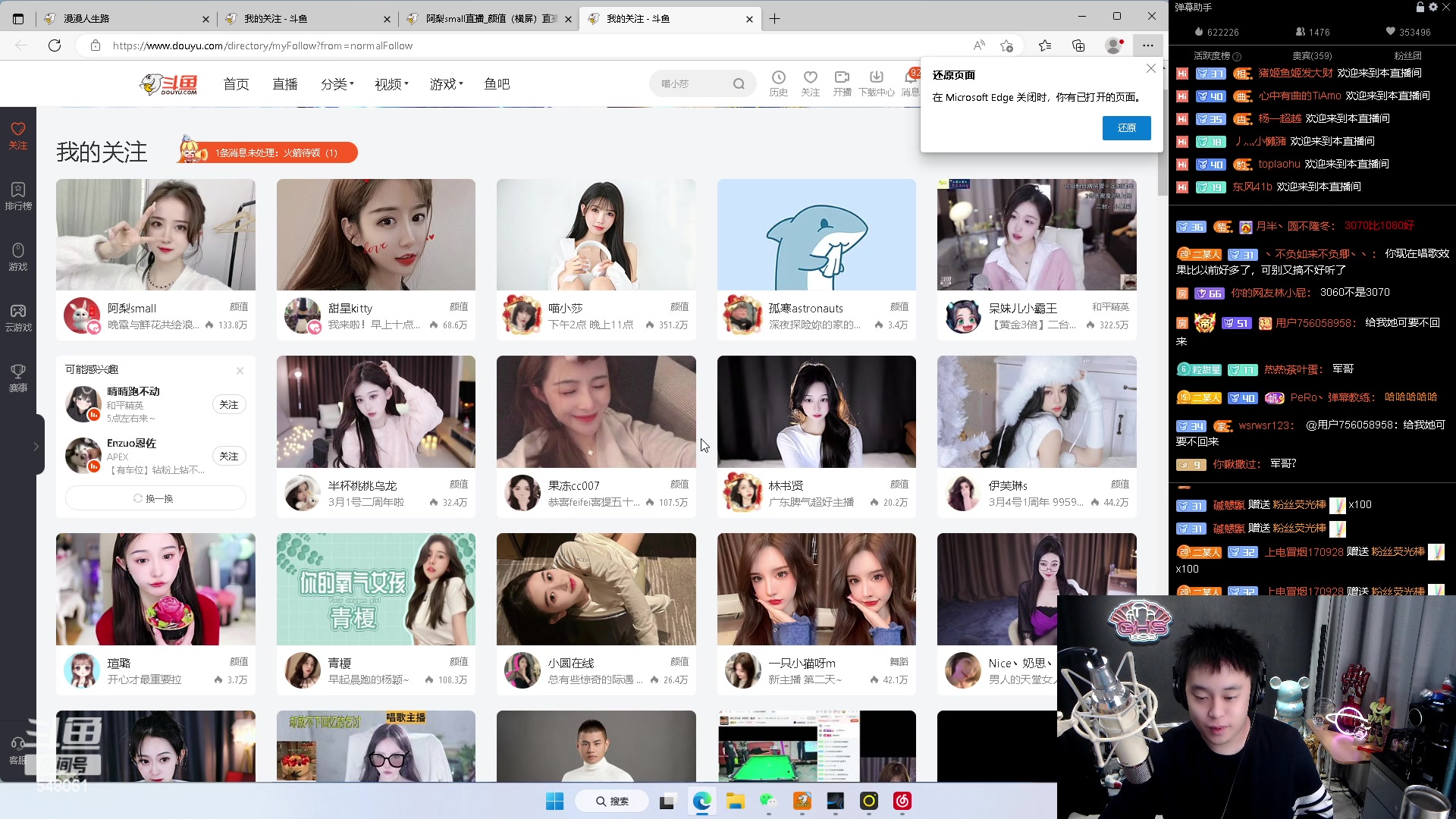Open 林书贤 streamer name link
1456x819 pixels.
click(x=786, y=485)
